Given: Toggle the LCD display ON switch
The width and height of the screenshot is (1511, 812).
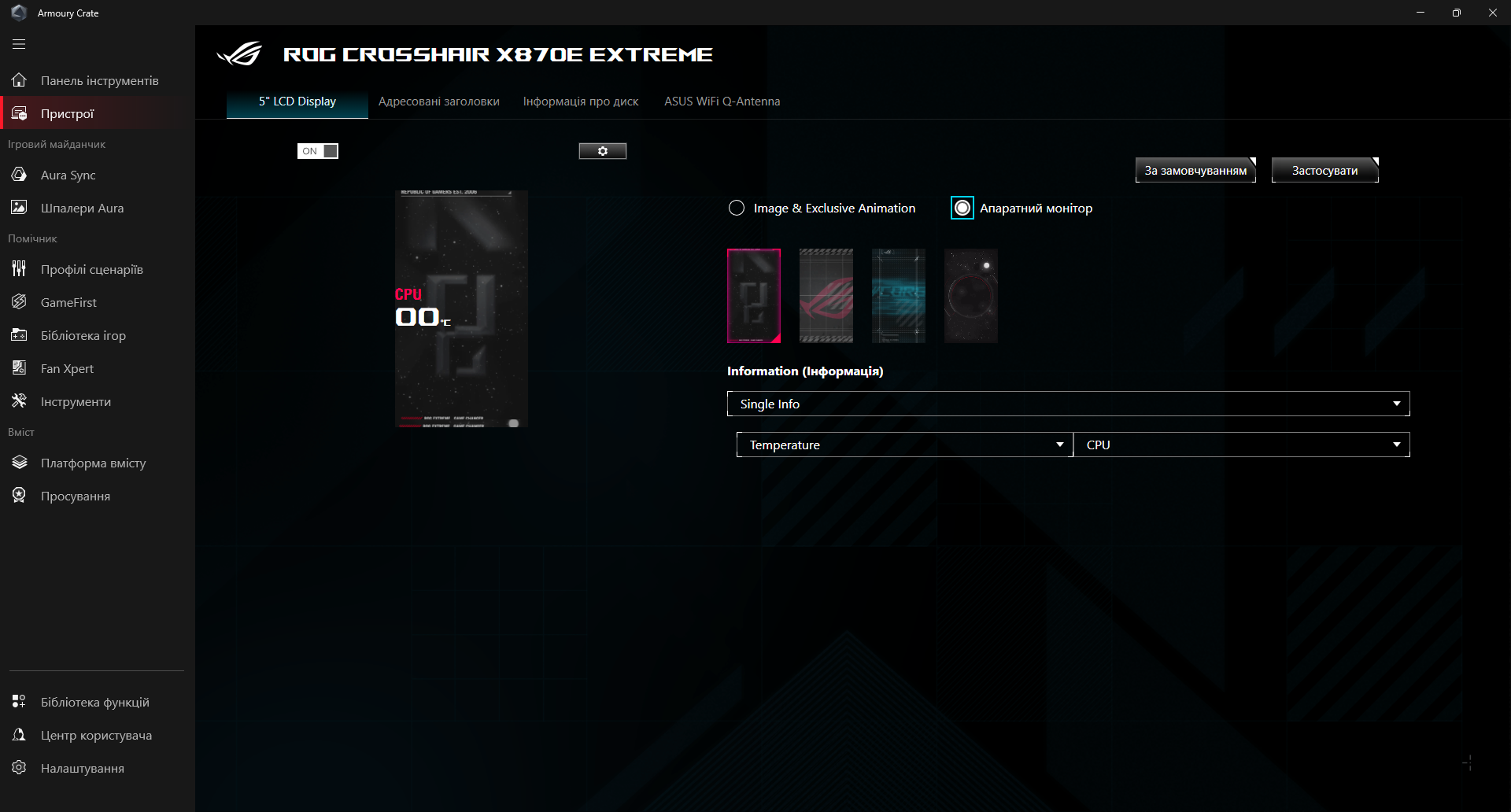Looking at the screenshot, I should coord(318,151).
